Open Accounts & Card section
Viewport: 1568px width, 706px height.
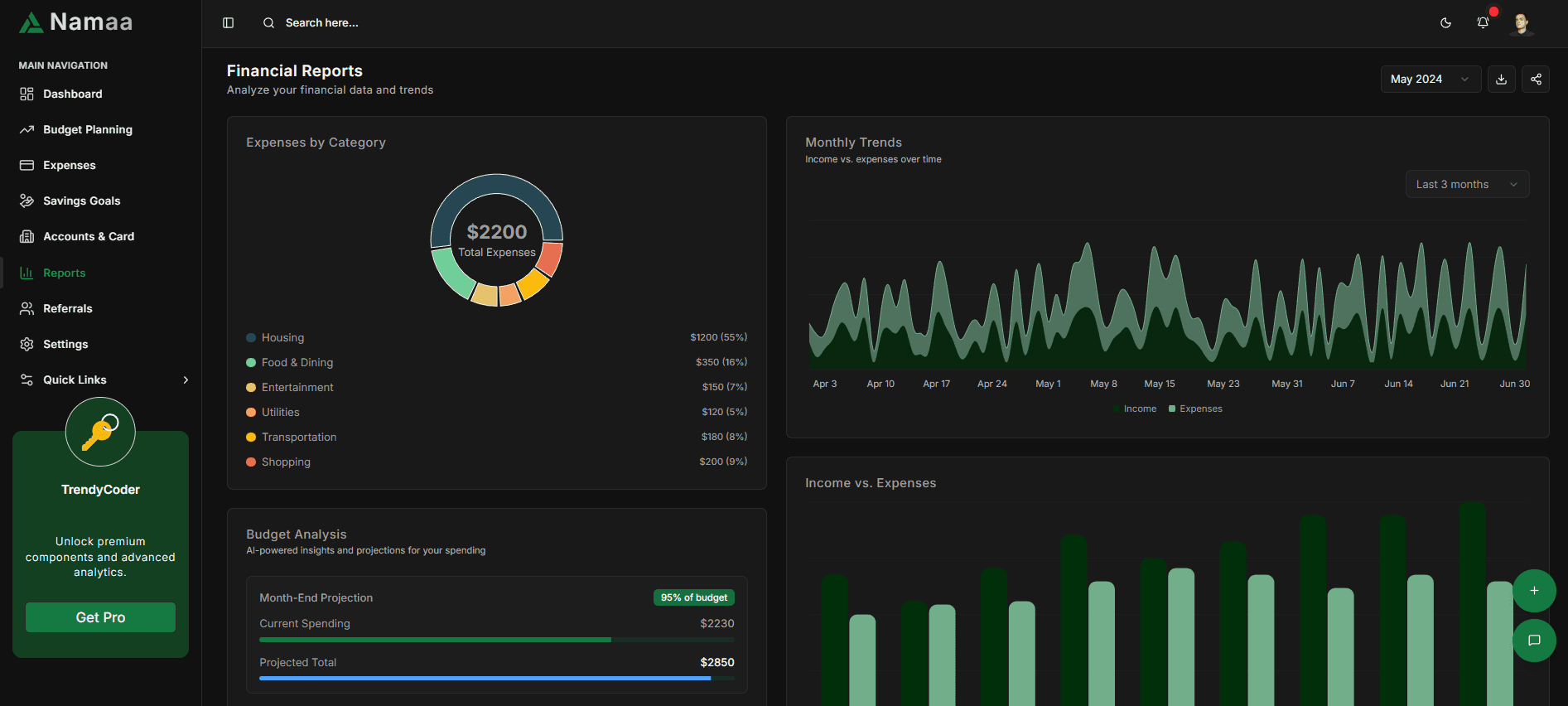88,236
